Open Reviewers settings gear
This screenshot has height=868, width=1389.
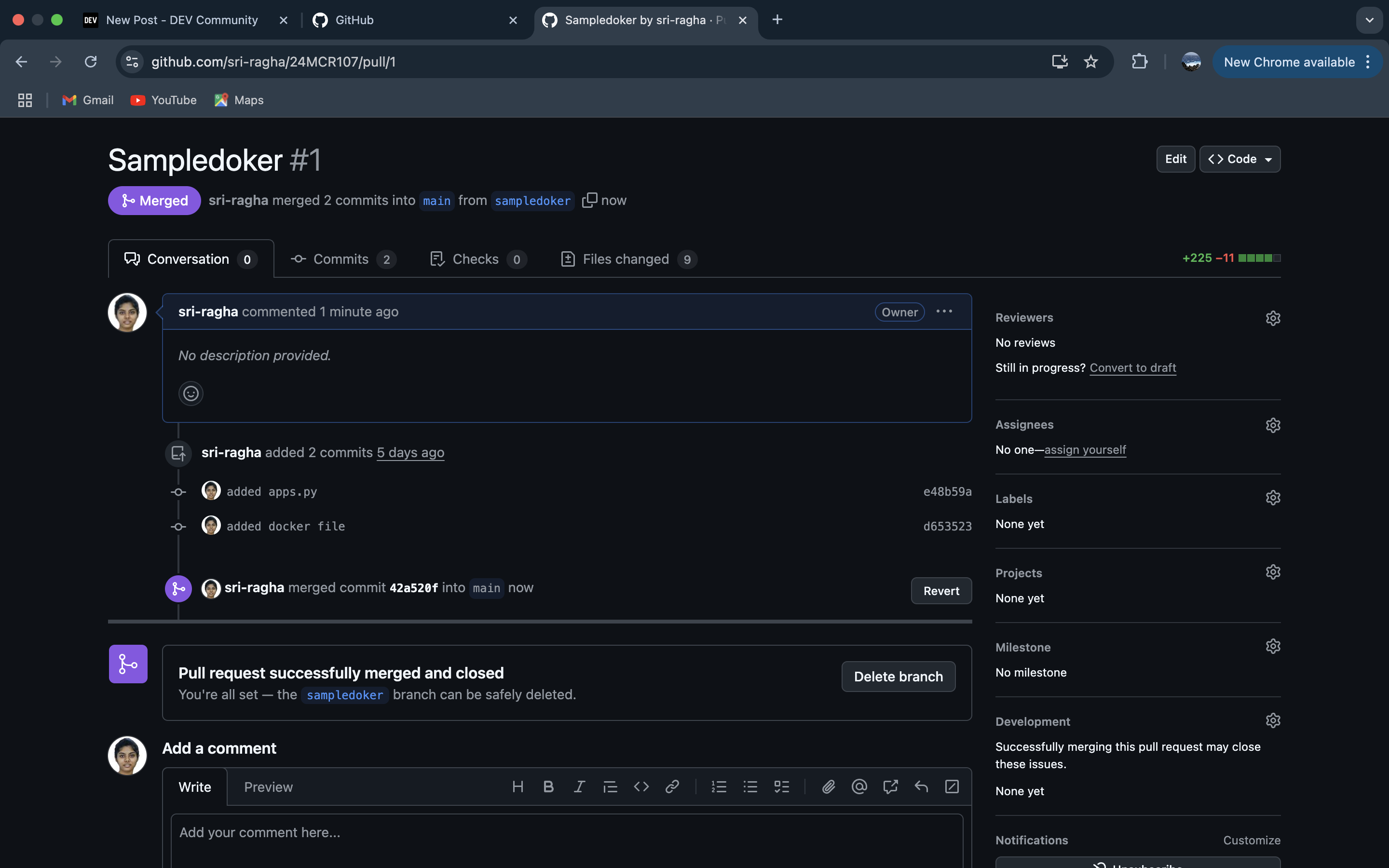pos(1272,317)
